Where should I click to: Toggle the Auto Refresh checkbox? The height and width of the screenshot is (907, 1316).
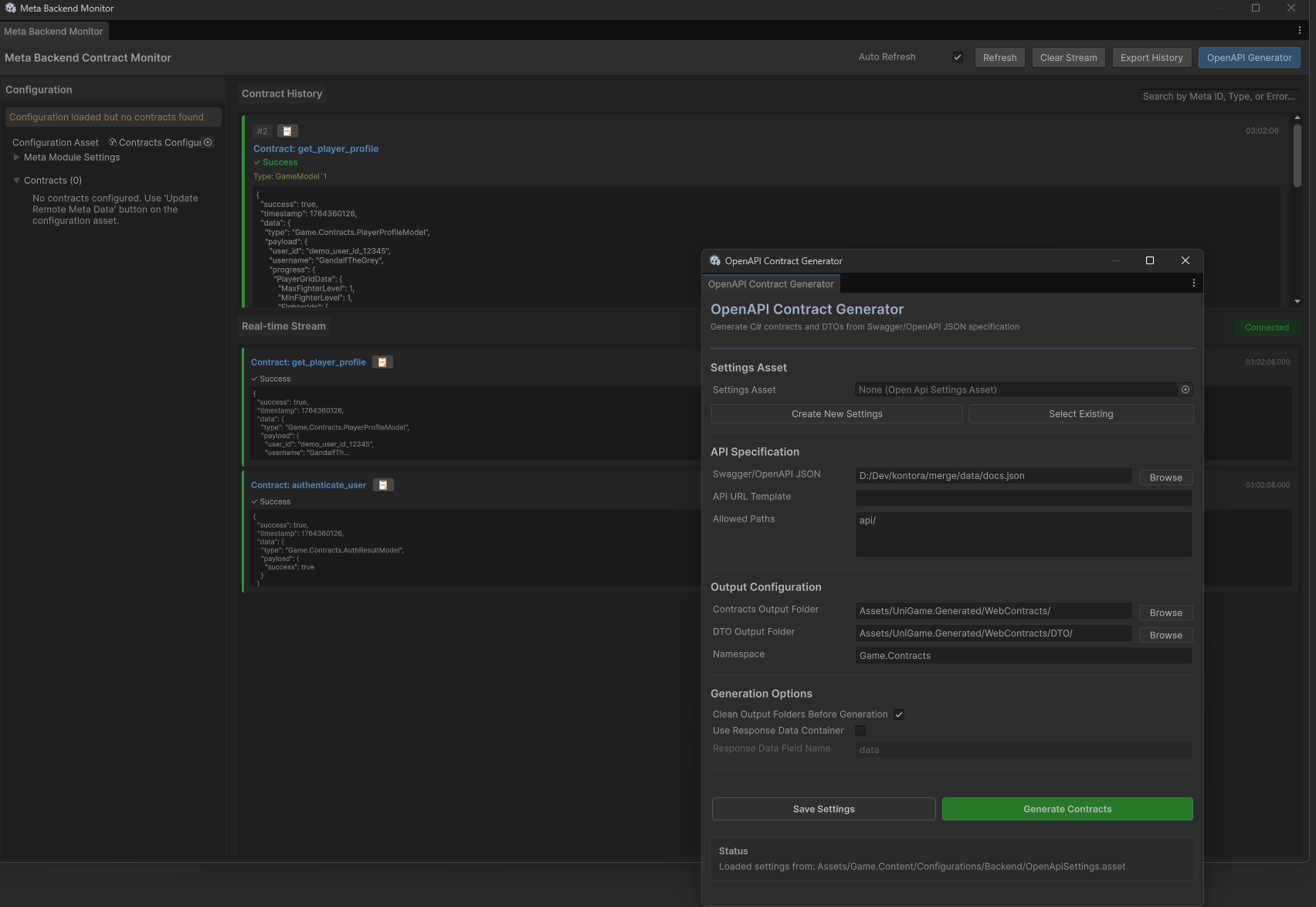pos(958,57)
